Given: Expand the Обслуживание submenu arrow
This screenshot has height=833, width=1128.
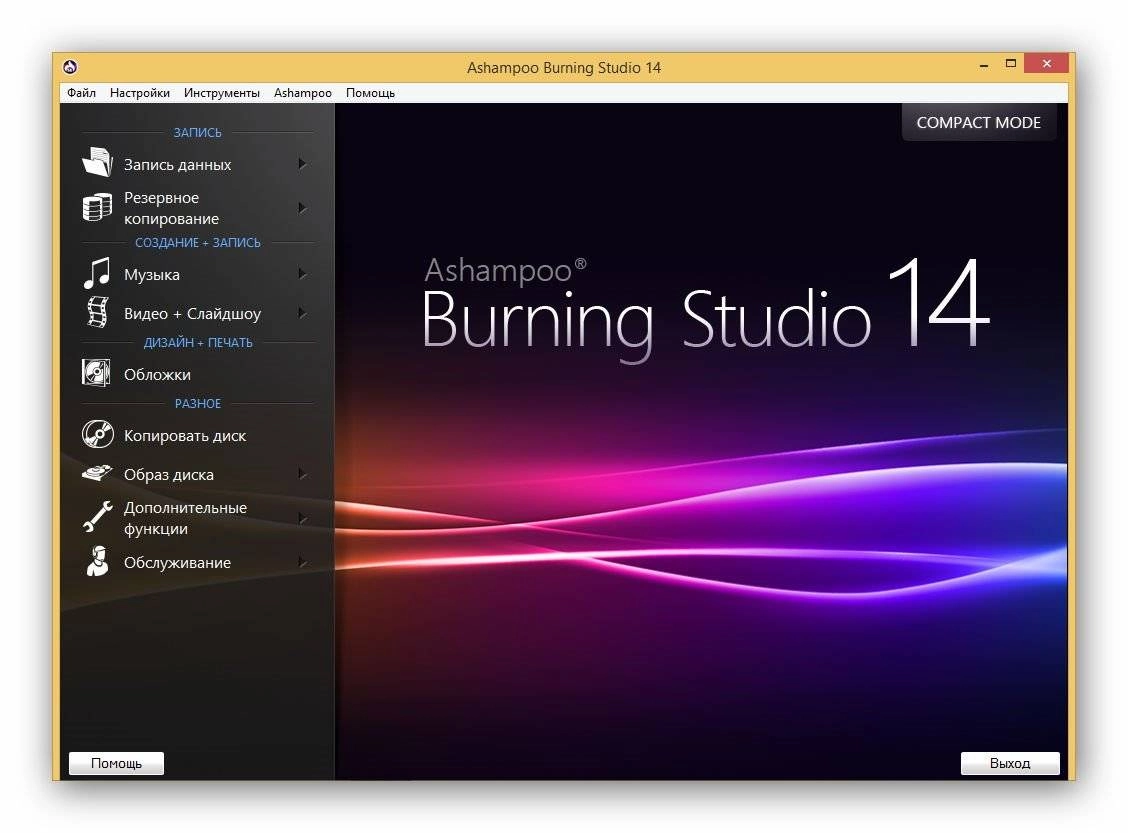Looking at the screenshot, I should click(302, 562).
